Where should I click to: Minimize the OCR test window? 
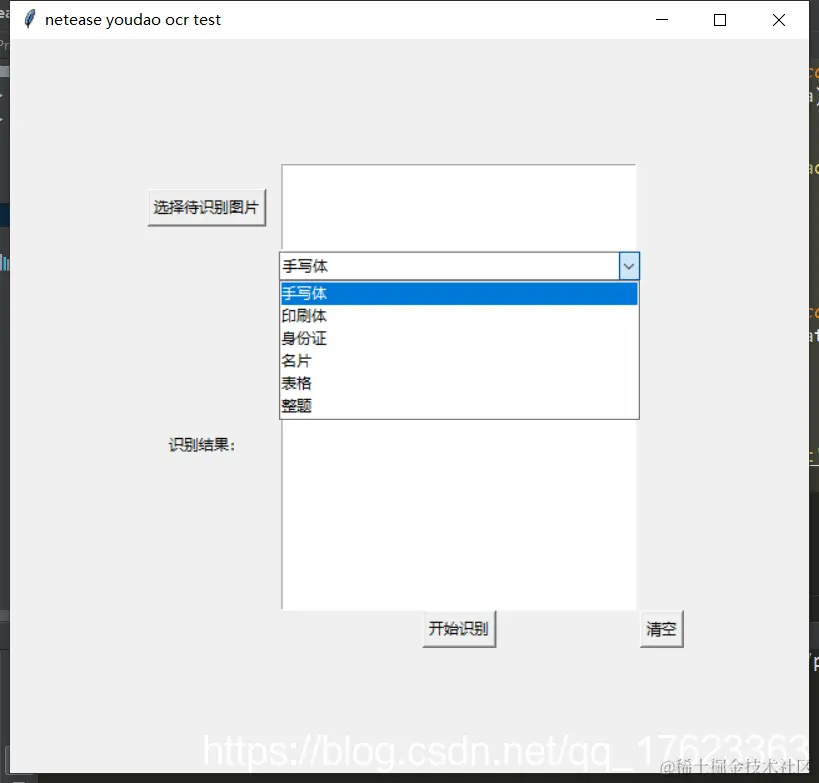661,19
